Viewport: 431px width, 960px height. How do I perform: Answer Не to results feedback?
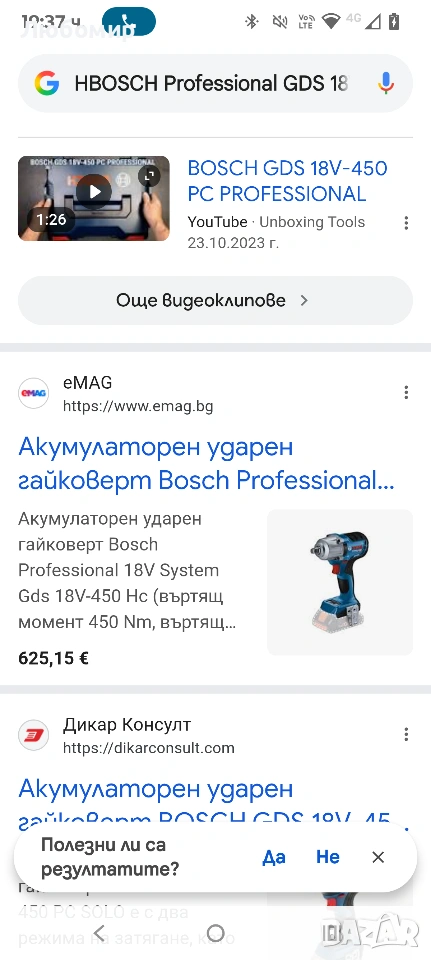328,857
